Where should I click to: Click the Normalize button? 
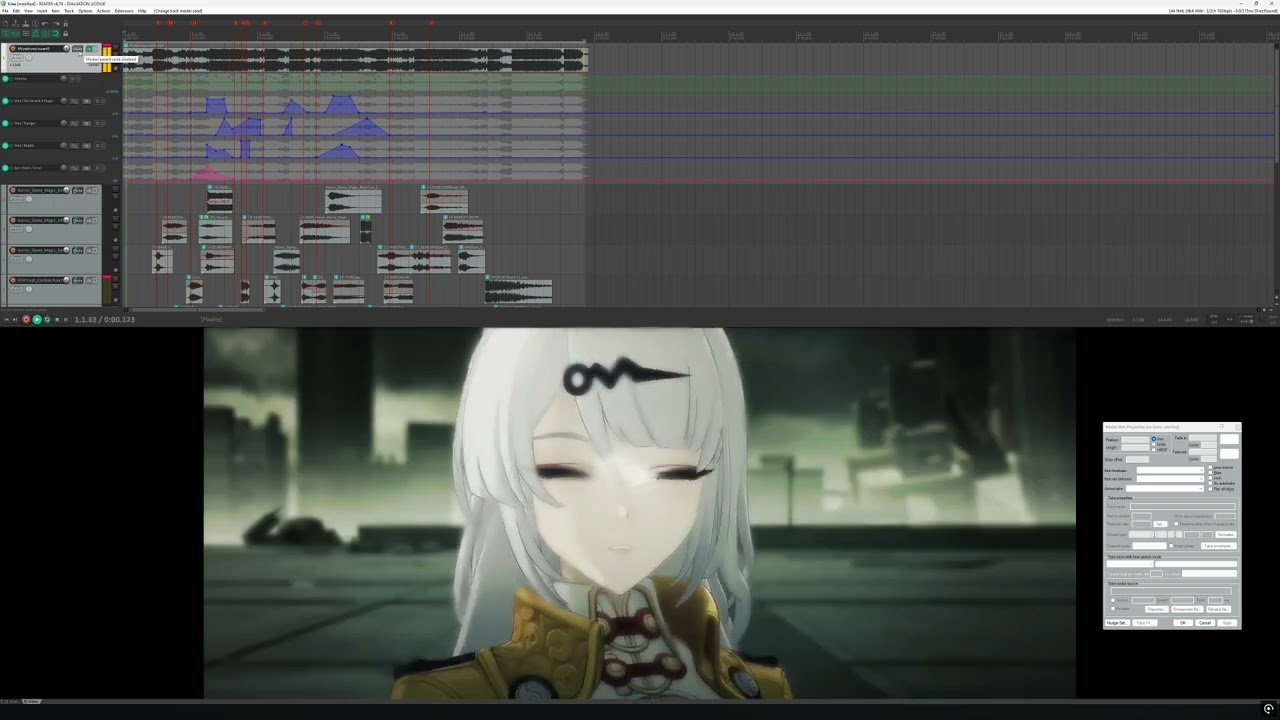pos(1226,534)
